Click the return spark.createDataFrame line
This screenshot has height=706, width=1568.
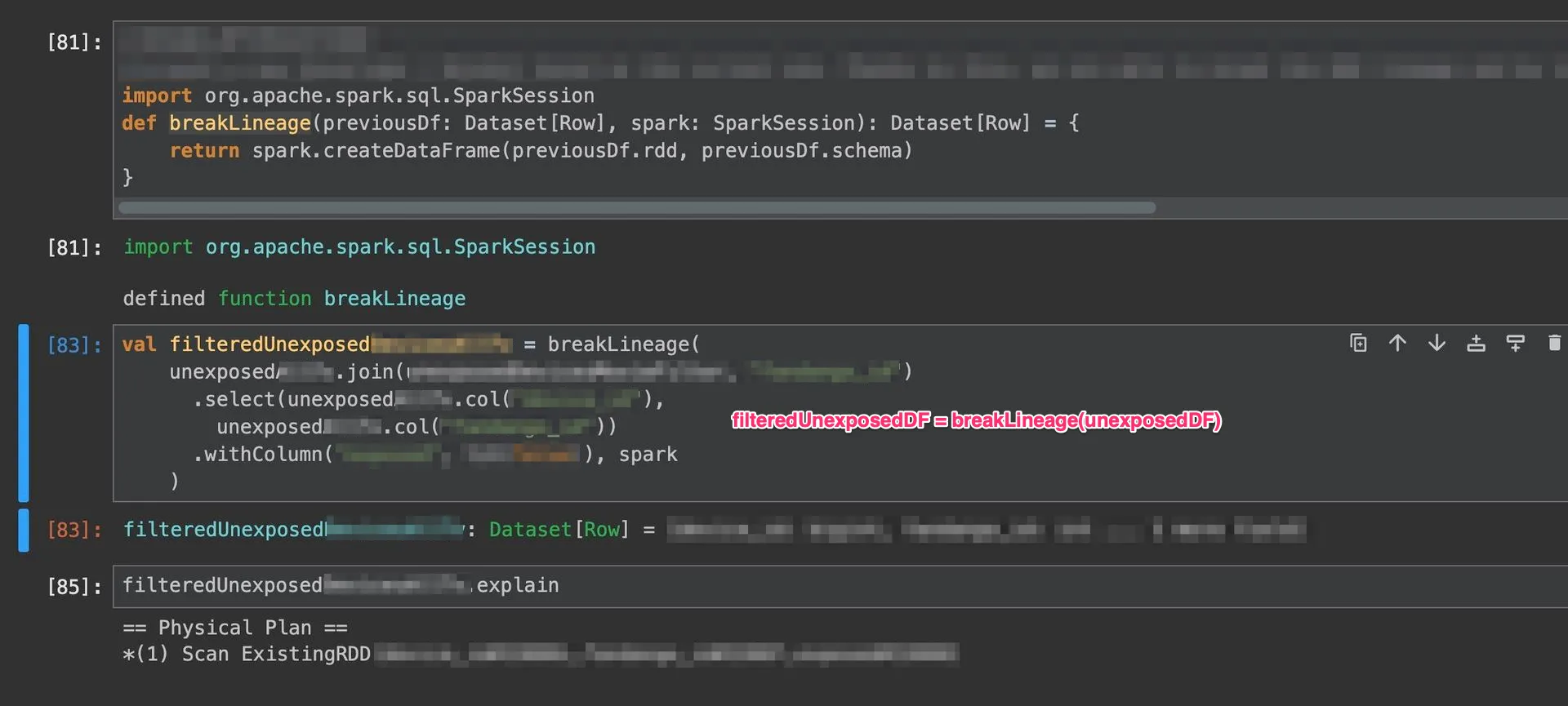541,151
